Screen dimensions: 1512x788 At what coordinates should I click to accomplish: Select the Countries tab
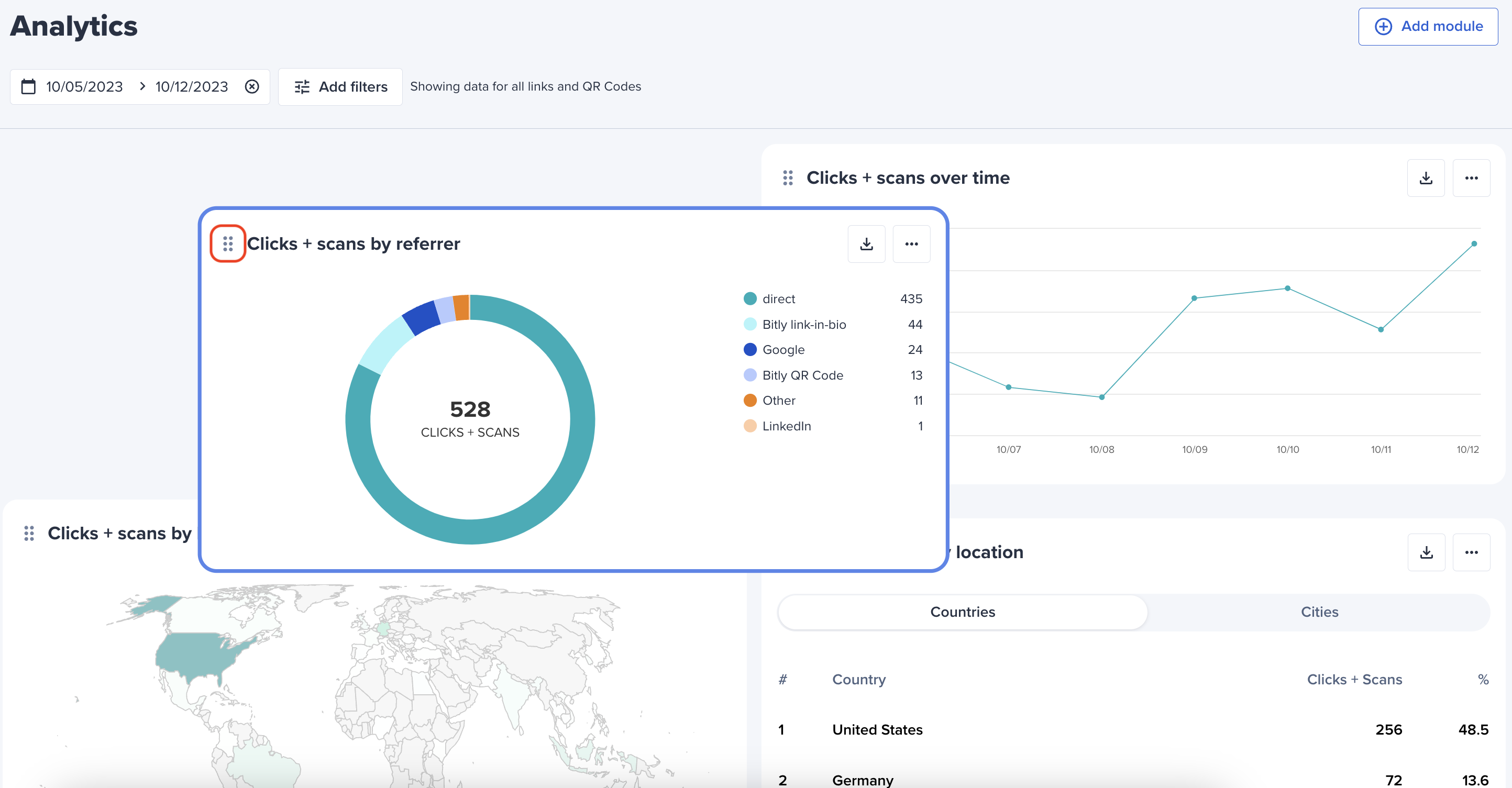point(962,612)
